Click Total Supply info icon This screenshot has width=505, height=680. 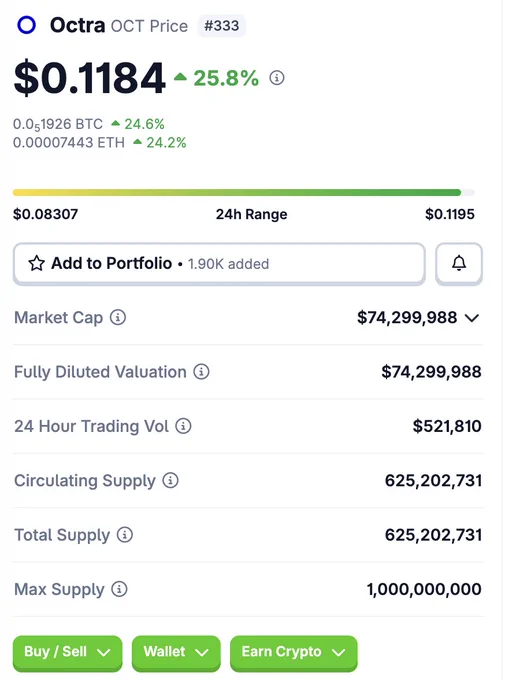point(125,535)
